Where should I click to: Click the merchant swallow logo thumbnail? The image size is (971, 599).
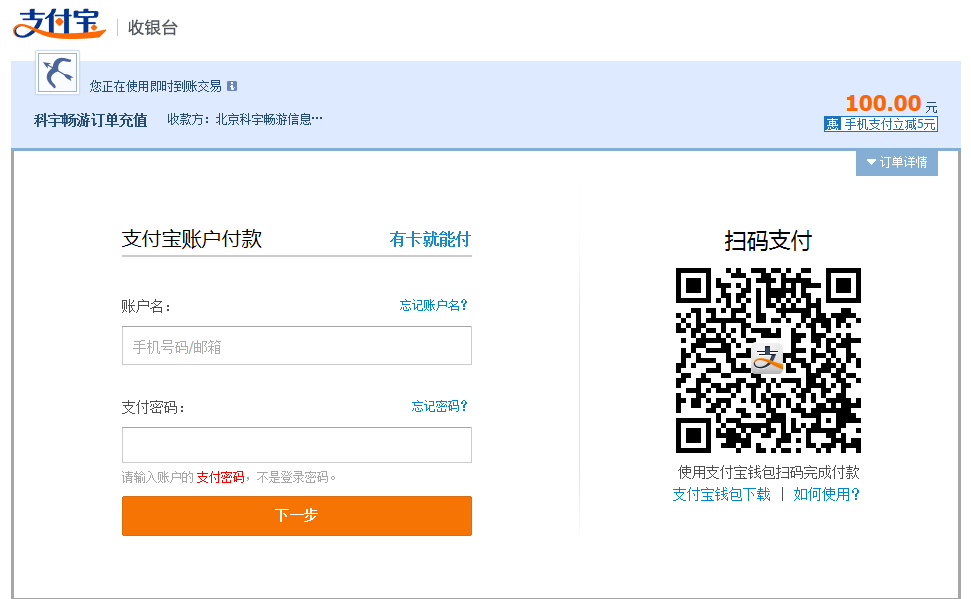coord(58,72)
